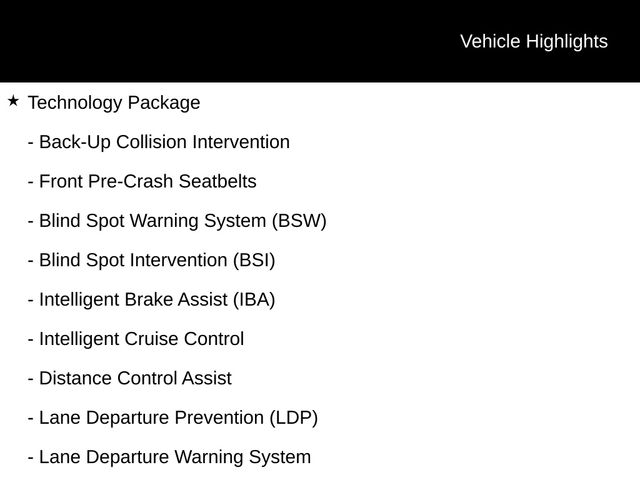The width and height of the screenshot is (640, 480).
Task: Click the dash before Front Pre-Crash Seatbelts
Action: [31, 182]
